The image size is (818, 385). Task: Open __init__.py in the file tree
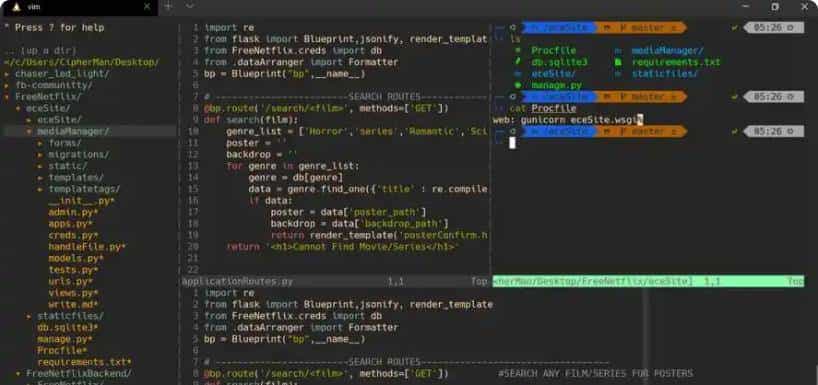[81, 201]
